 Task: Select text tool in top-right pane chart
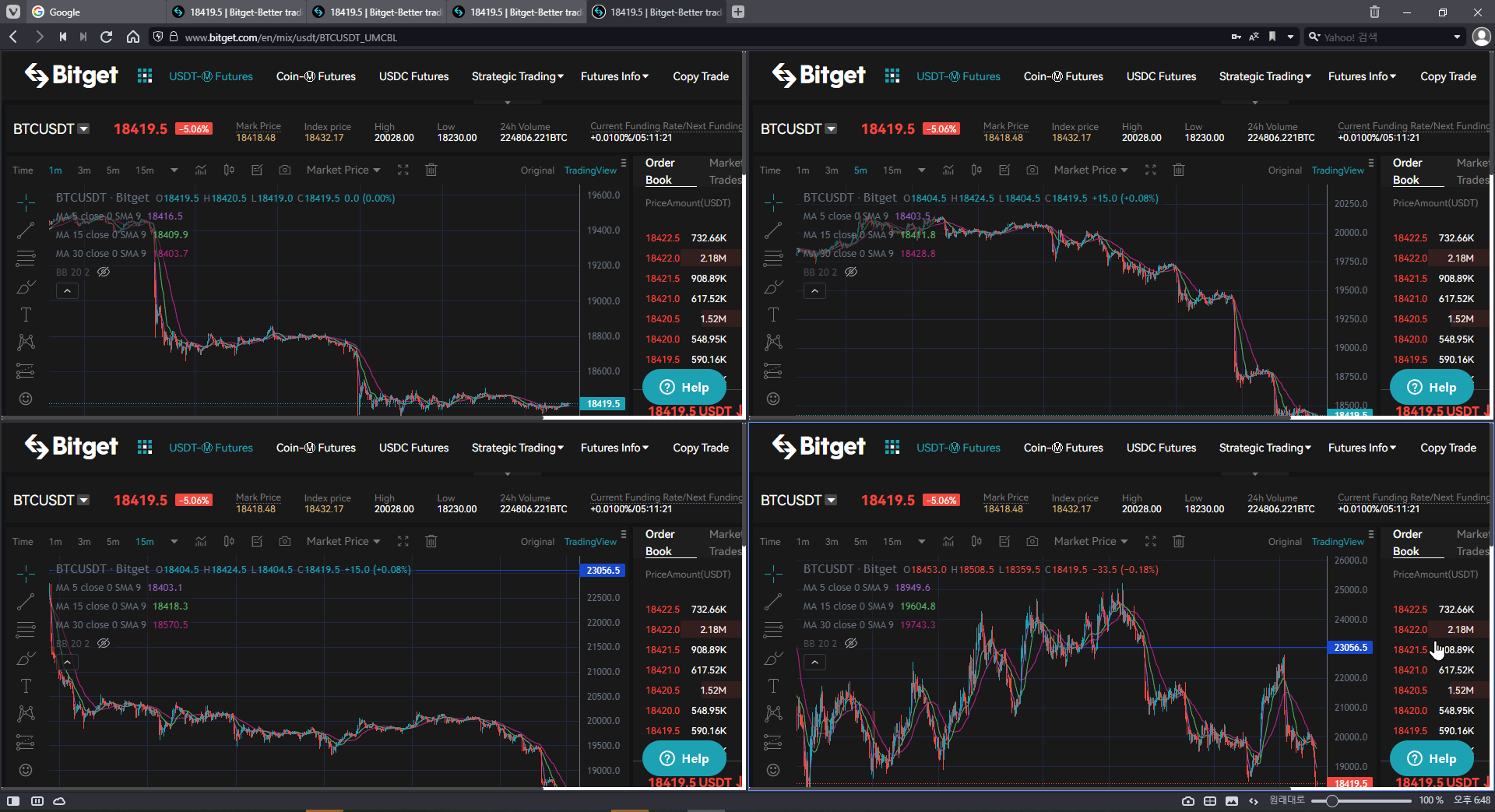[x=773, y=315]
